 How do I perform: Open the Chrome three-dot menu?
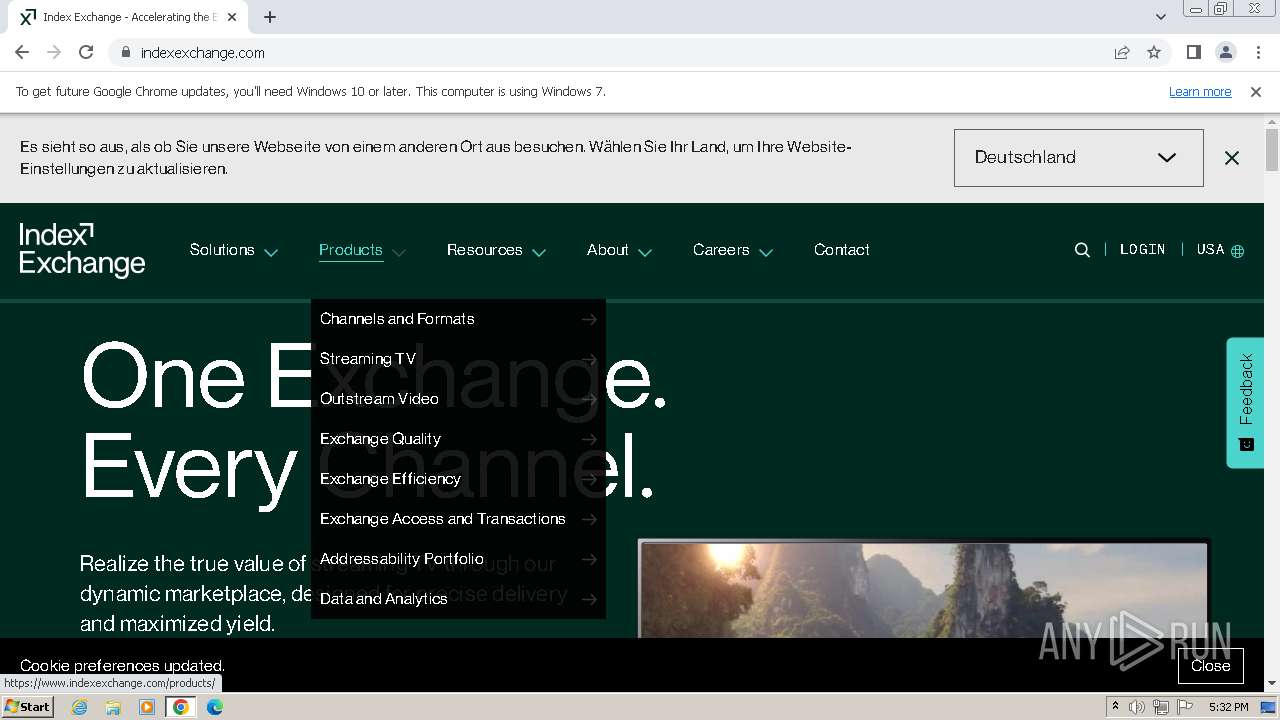[1257, 52]
